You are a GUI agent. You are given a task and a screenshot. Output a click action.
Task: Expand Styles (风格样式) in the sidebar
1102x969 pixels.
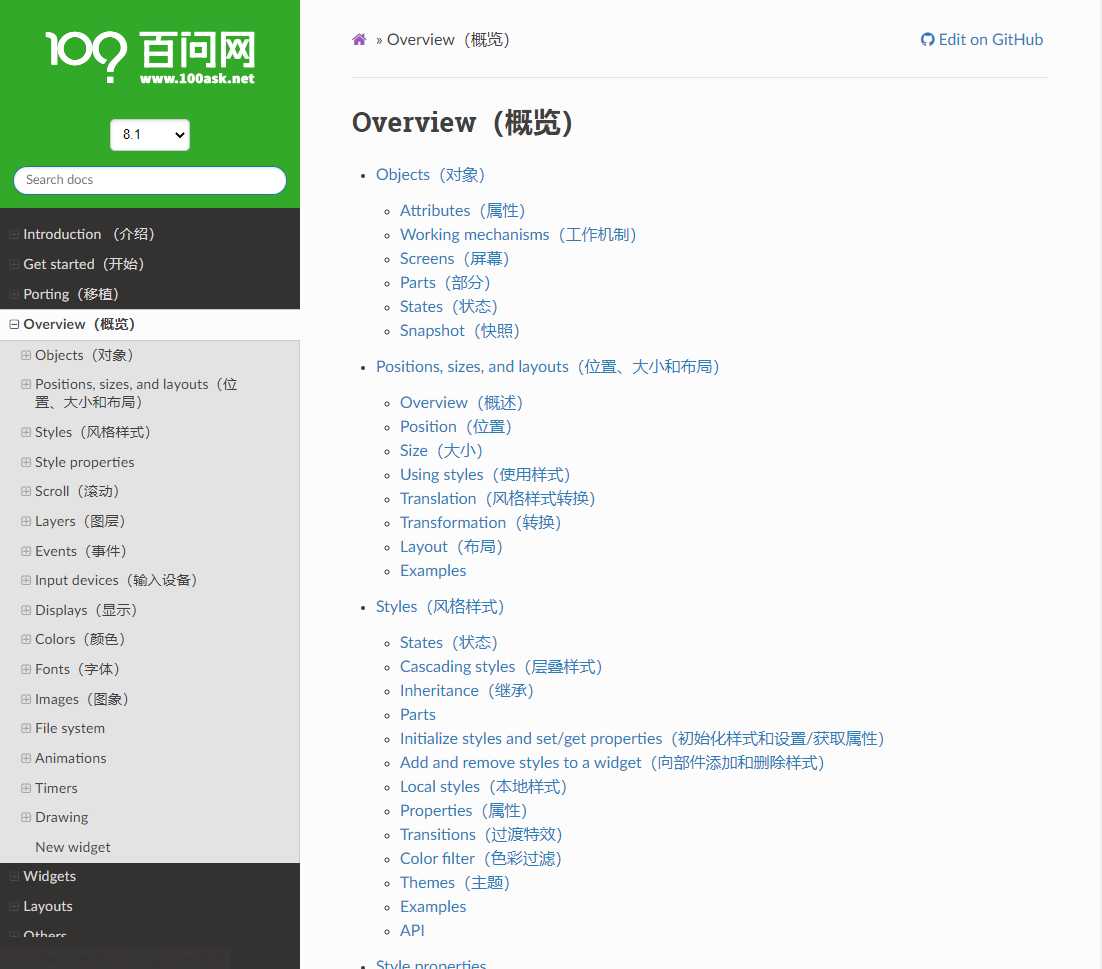[26, 432]
